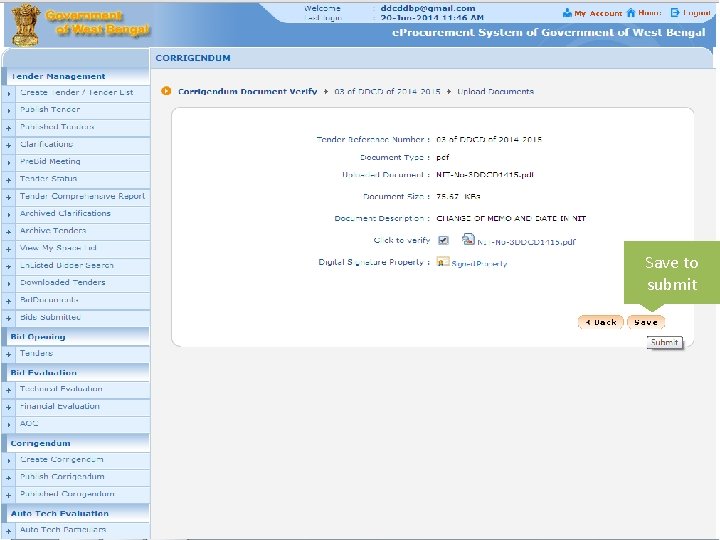Expand plus sign beside Financial Evaluation

point(8,407)
